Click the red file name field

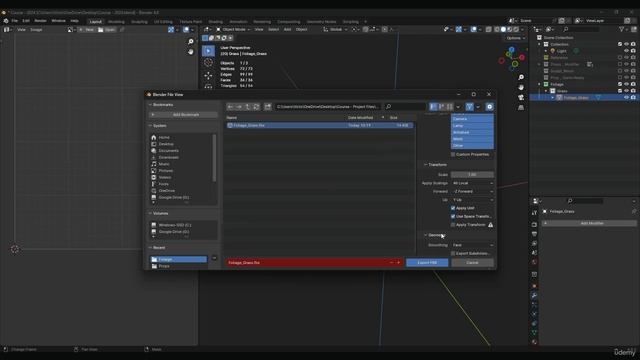[x=314, y=263]
